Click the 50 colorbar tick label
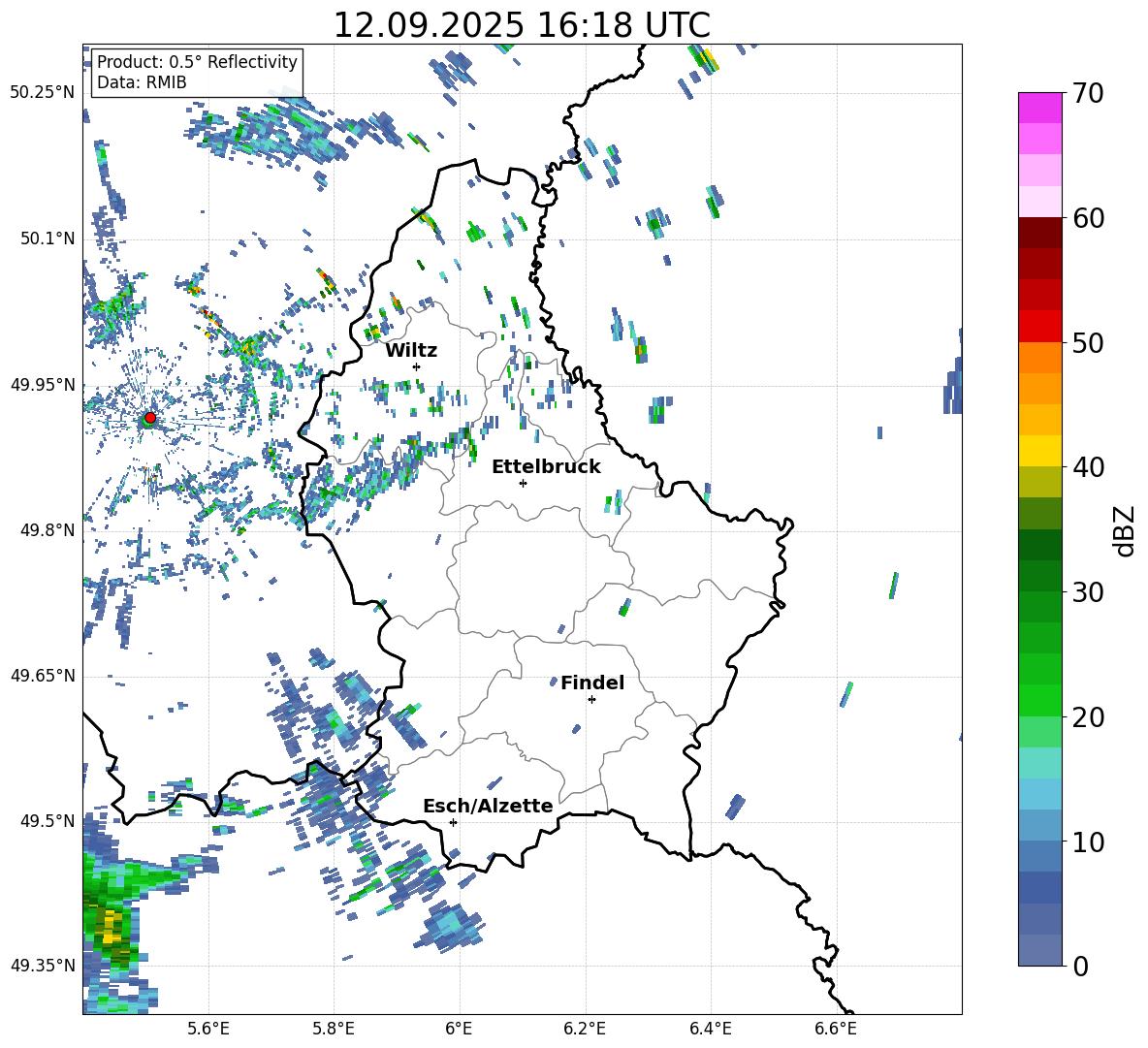The width and height of the screenshot is (1148, 1048). [1088, 342]
